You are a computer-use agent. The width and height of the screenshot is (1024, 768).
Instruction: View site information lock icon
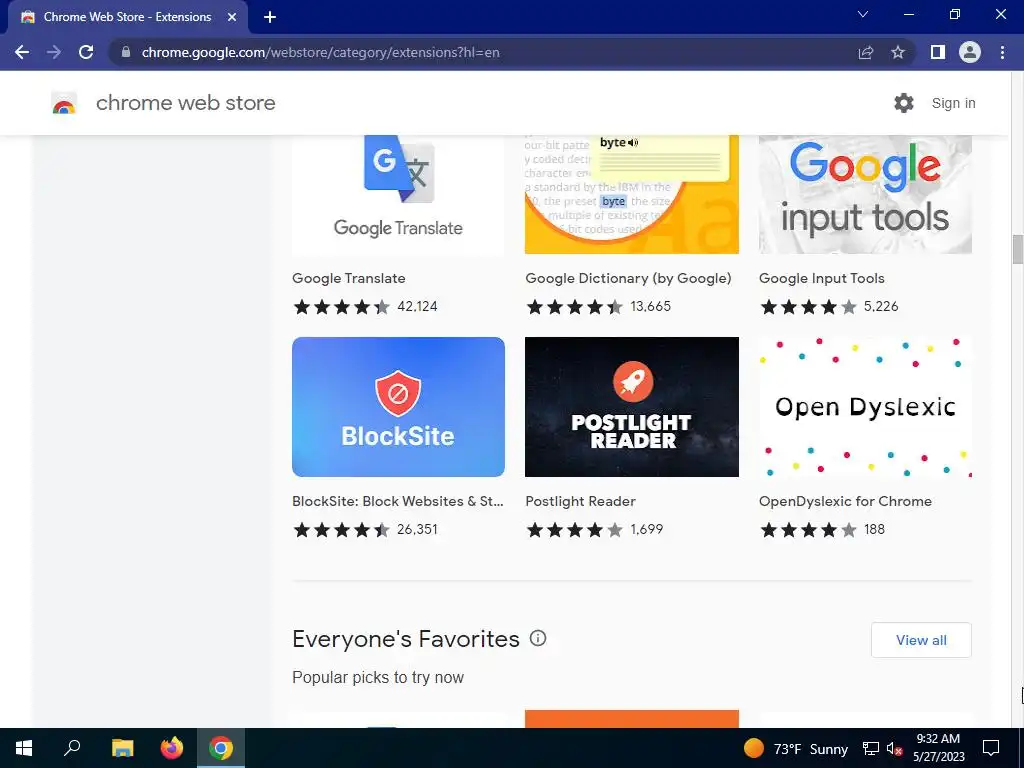pos(126,52)
